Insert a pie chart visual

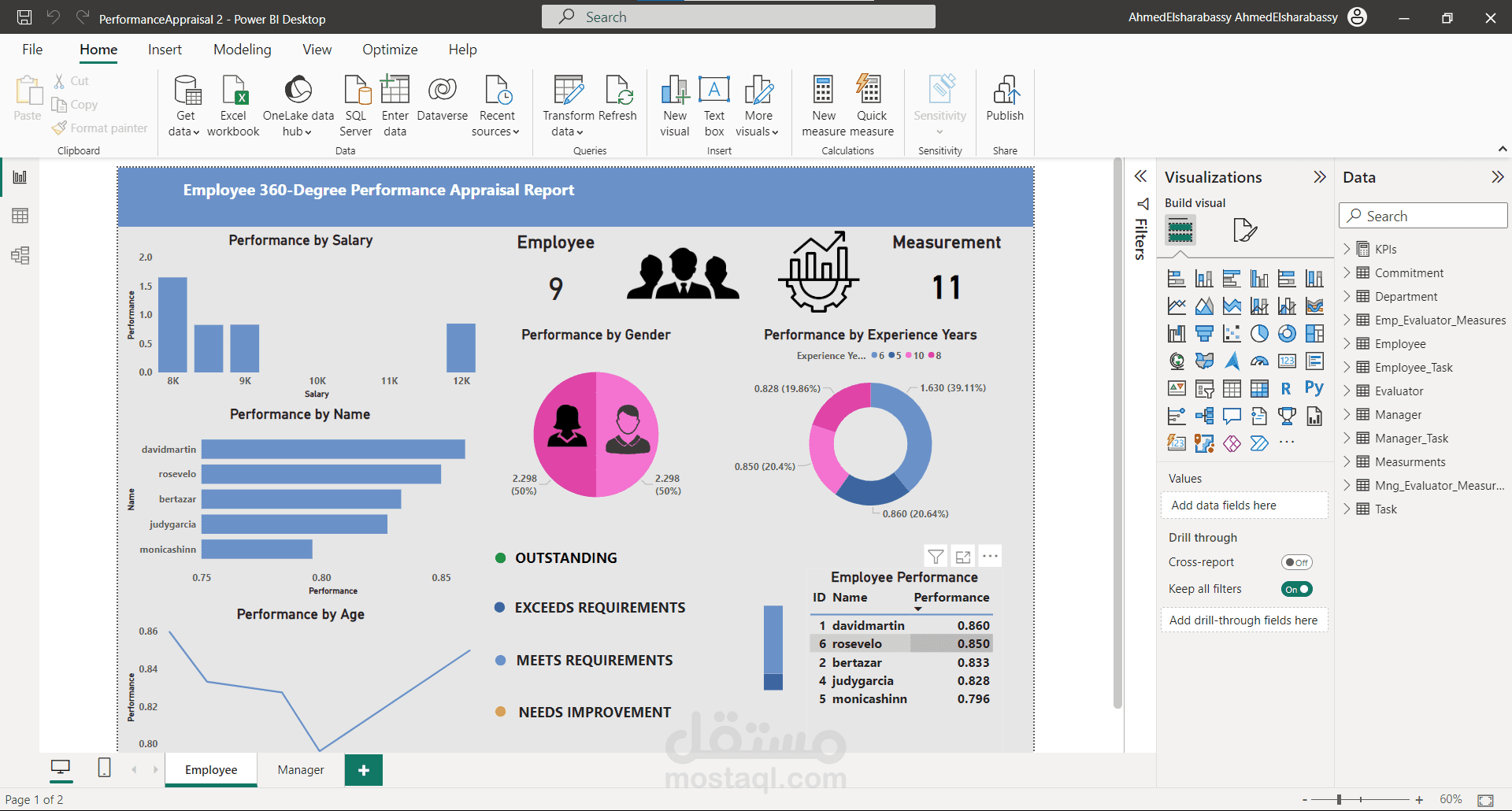[1259, 334]
